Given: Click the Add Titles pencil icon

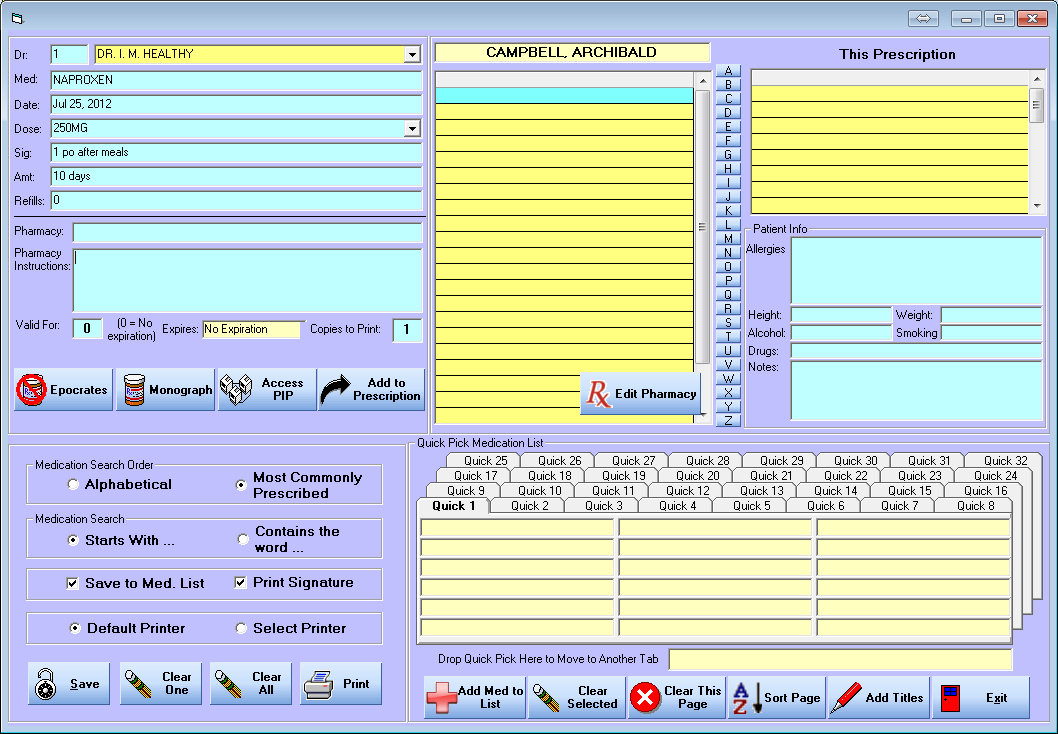Looking at the screenshot, I should [x=846, y=697].
